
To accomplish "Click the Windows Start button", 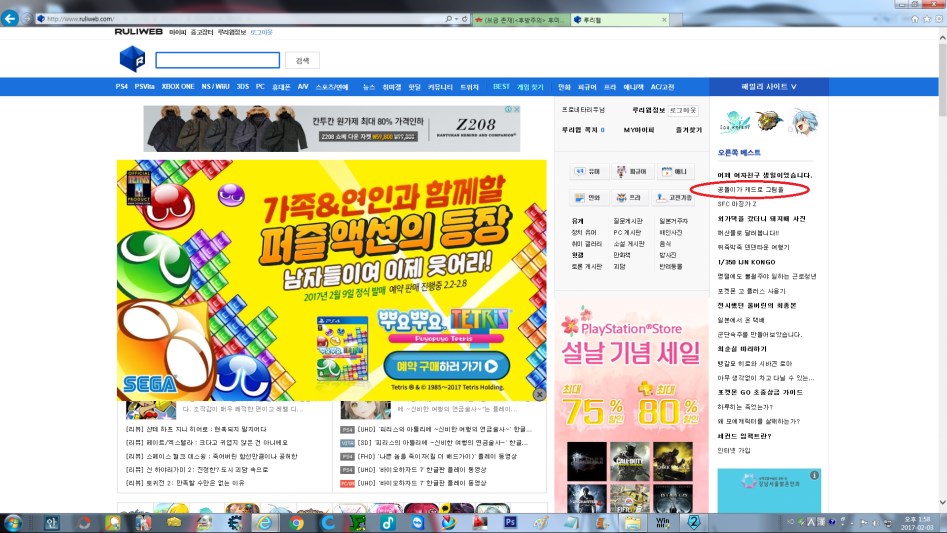I will (13, 523).
